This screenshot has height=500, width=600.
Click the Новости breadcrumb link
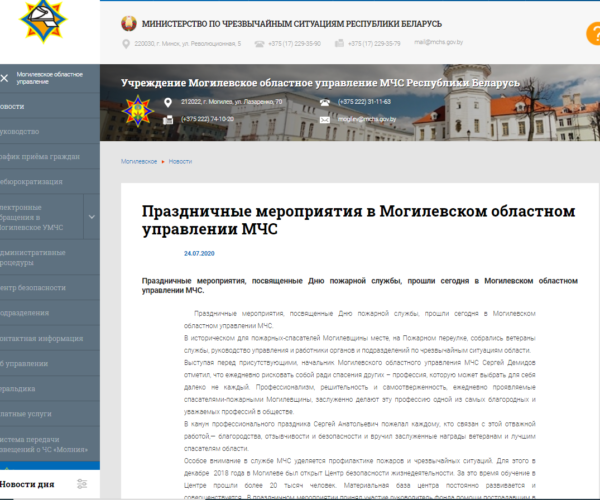point(180,161)
